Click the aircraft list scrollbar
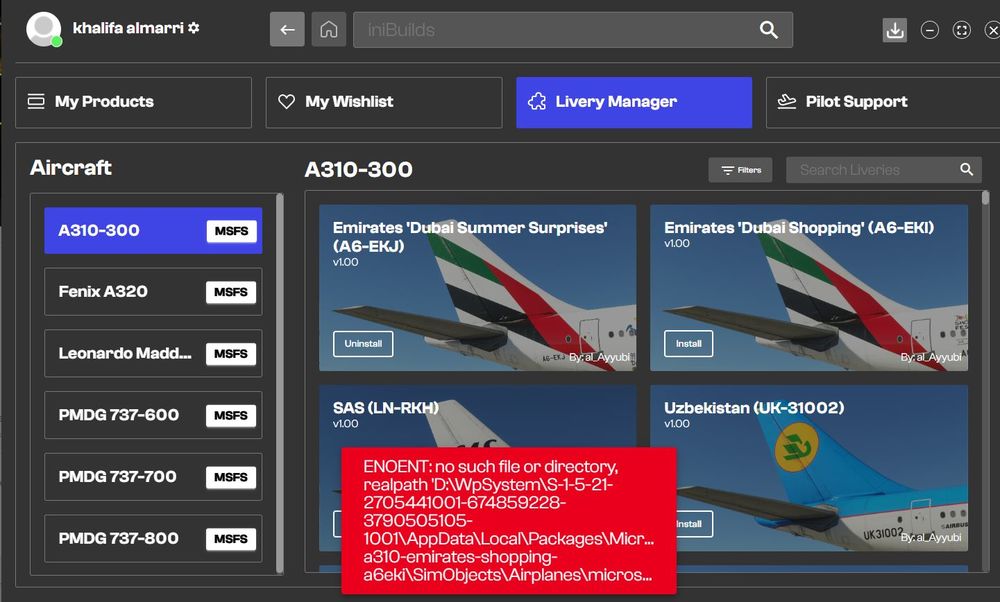This screenshot has width=1000, height=602. (279, 300)
